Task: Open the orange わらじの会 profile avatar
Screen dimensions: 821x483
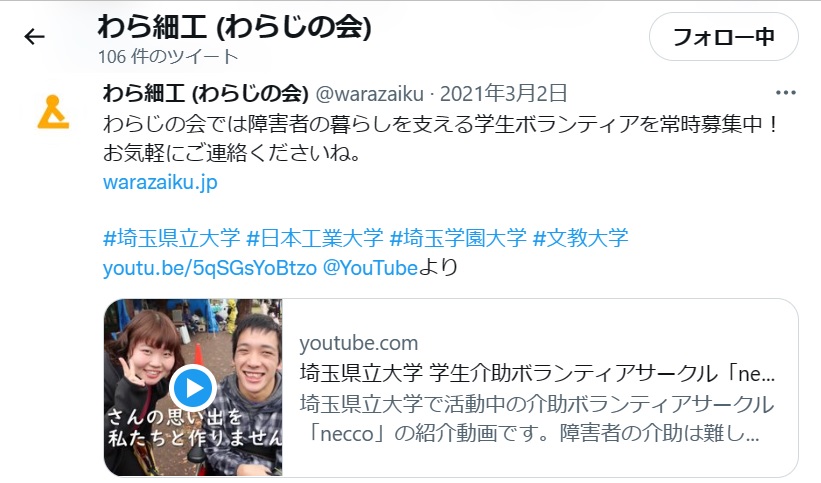Action: tap(53, 112)
